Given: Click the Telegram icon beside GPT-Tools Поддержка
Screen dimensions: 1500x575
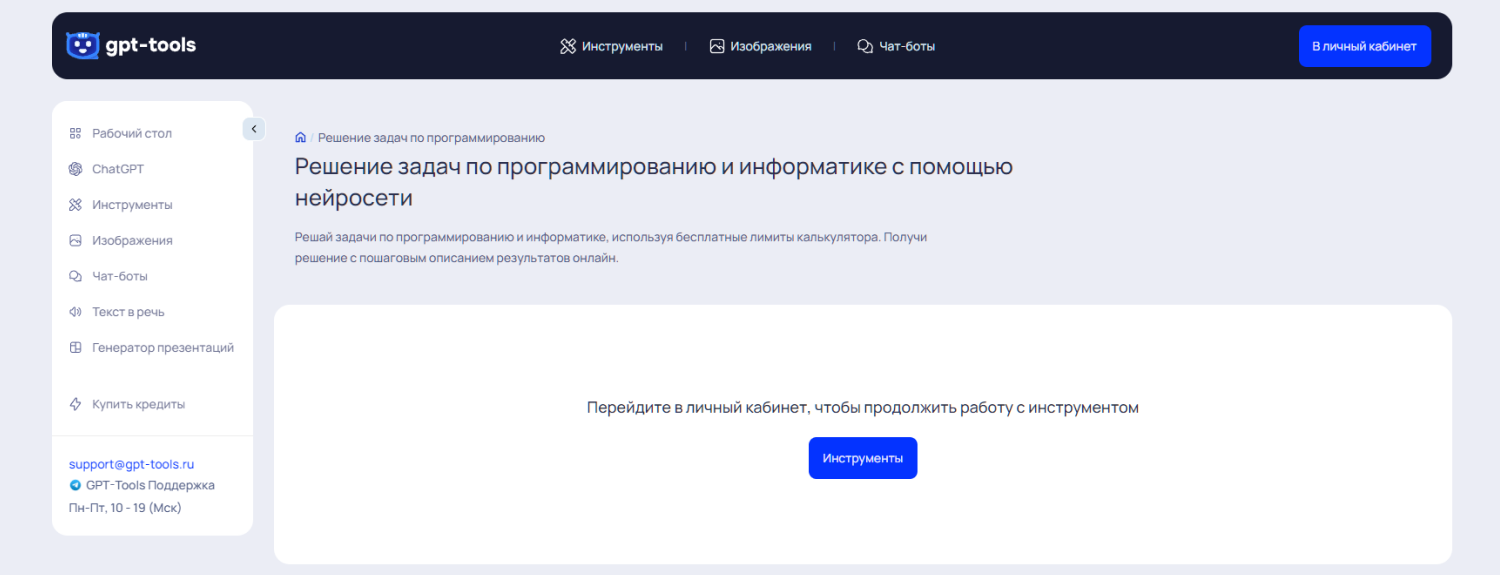Looking at the screenshot, I should (x=75, y=485).
